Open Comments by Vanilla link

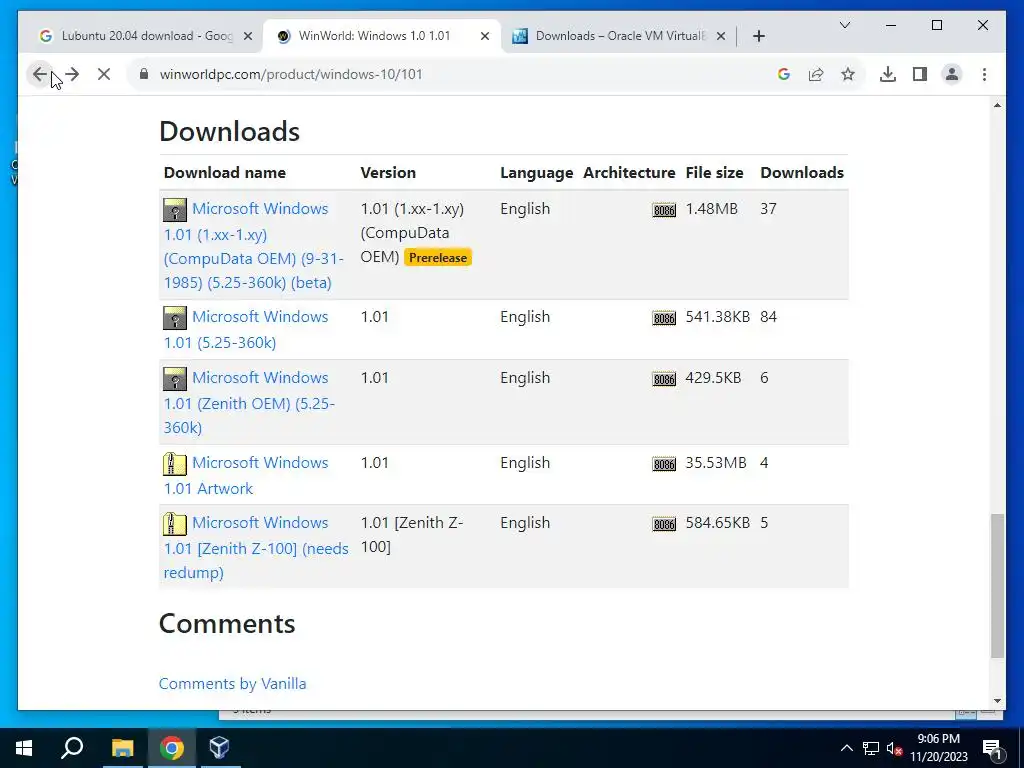click(x=232, y=683)
